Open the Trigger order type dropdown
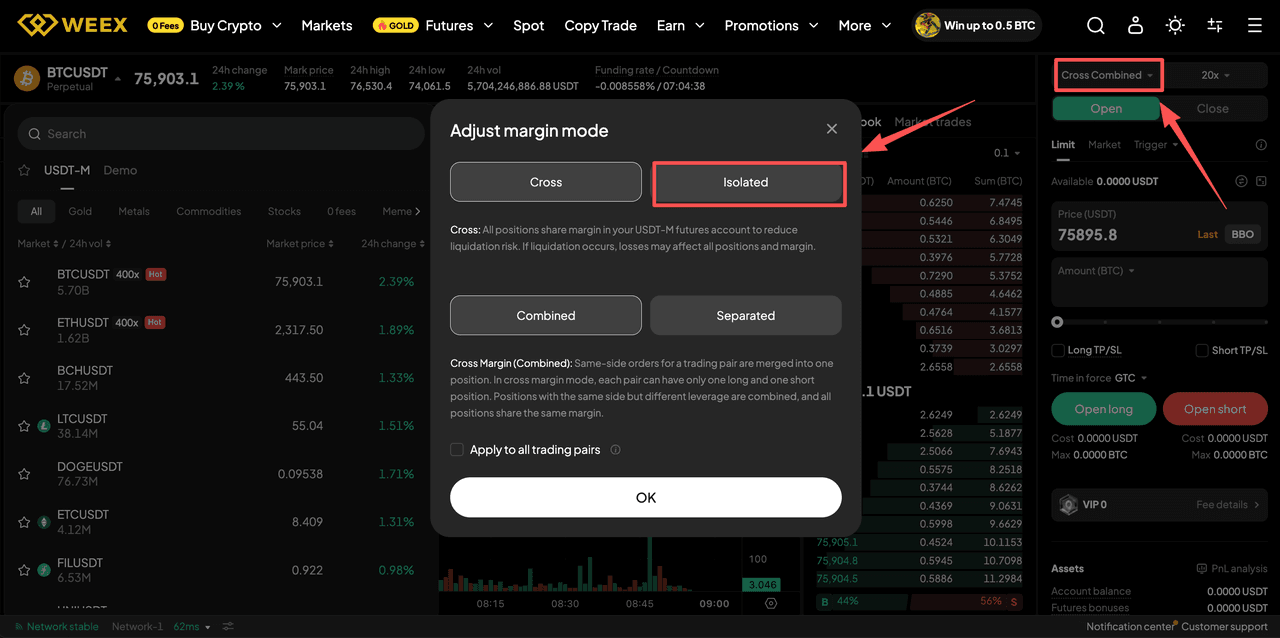Viewport: 1280px width, 638px height. [1155, 145]
